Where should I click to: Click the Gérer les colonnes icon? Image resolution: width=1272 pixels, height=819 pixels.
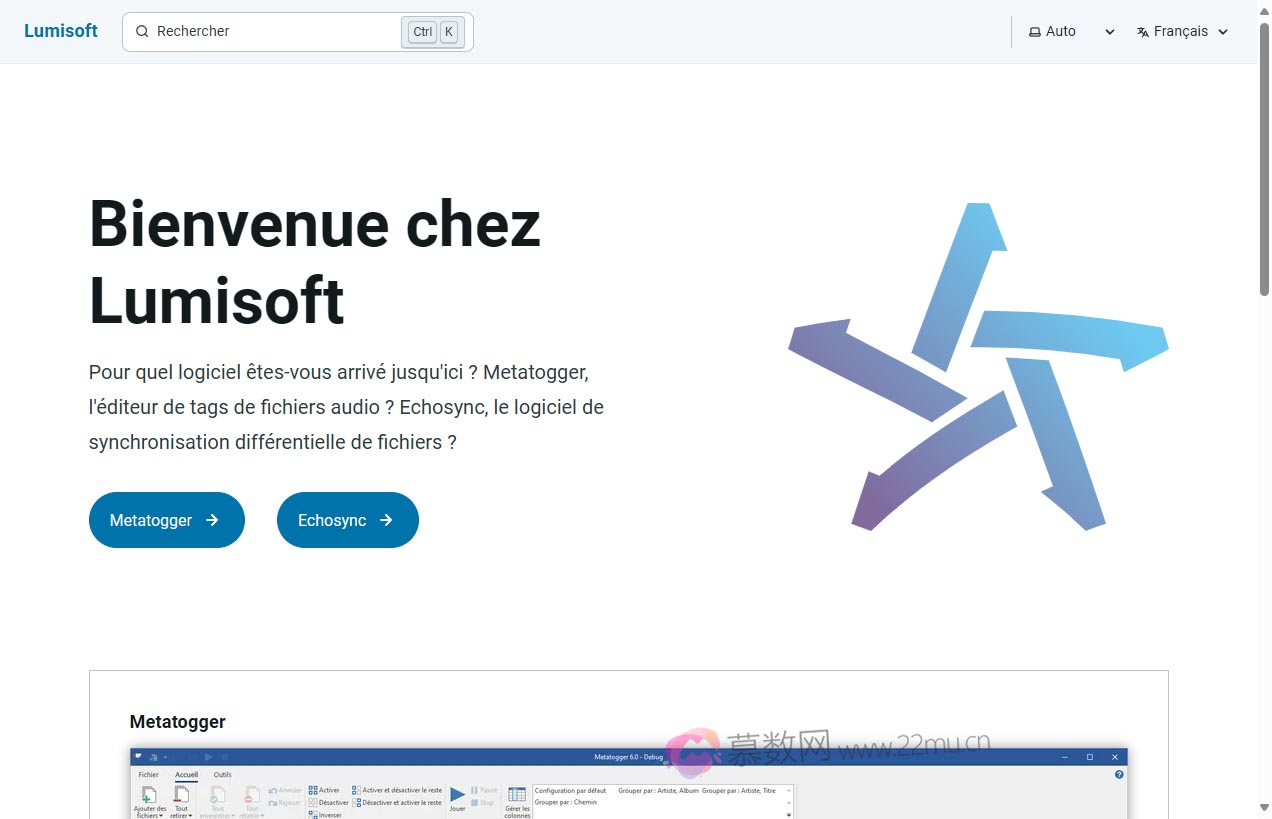(517, 795)
